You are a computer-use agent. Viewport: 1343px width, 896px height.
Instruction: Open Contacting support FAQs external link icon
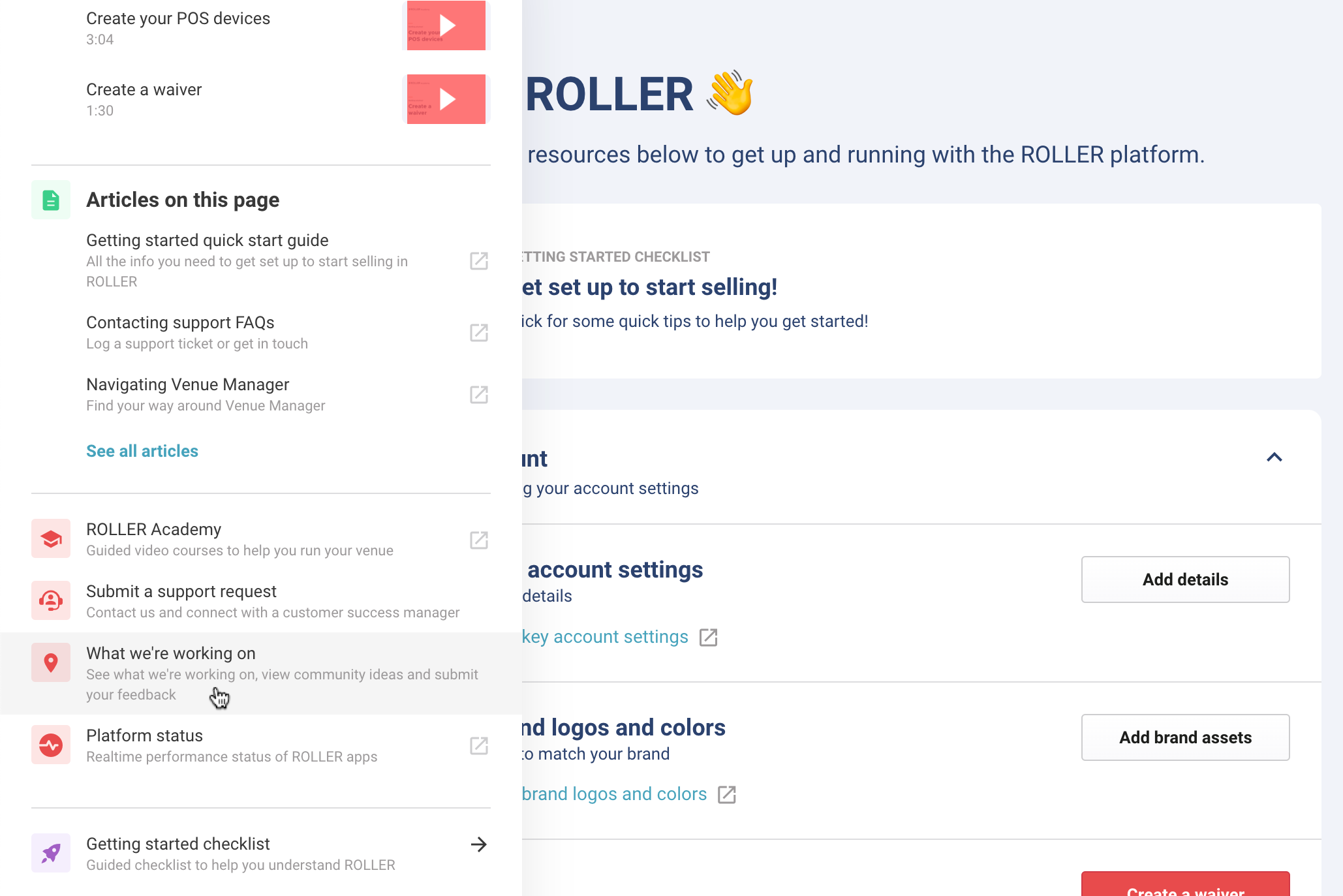pyautogui.click(x=479, y=333)
